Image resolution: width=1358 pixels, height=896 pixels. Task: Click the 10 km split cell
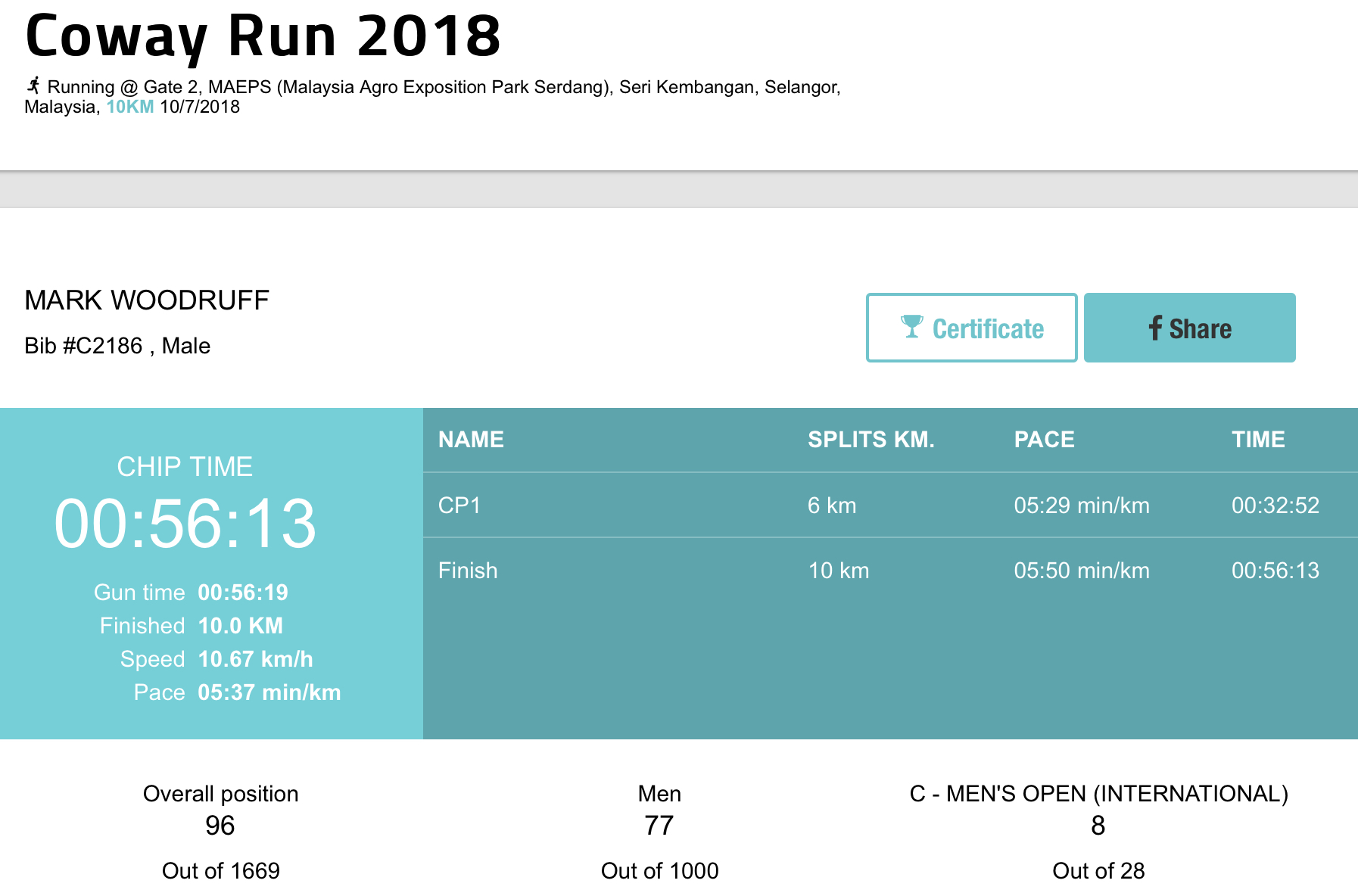click(x=839, y=571)
